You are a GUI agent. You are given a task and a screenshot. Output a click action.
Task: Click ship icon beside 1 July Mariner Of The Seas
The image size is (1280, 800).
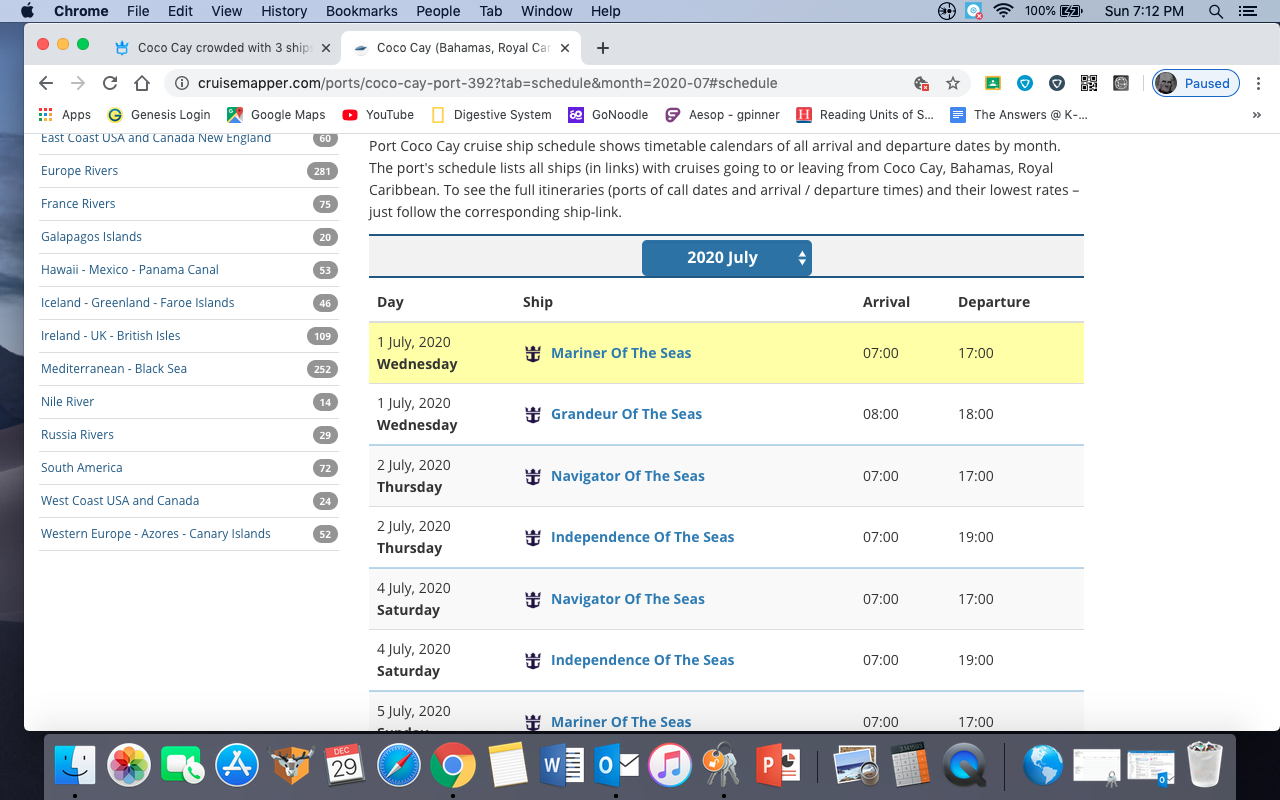pos(533,353)
